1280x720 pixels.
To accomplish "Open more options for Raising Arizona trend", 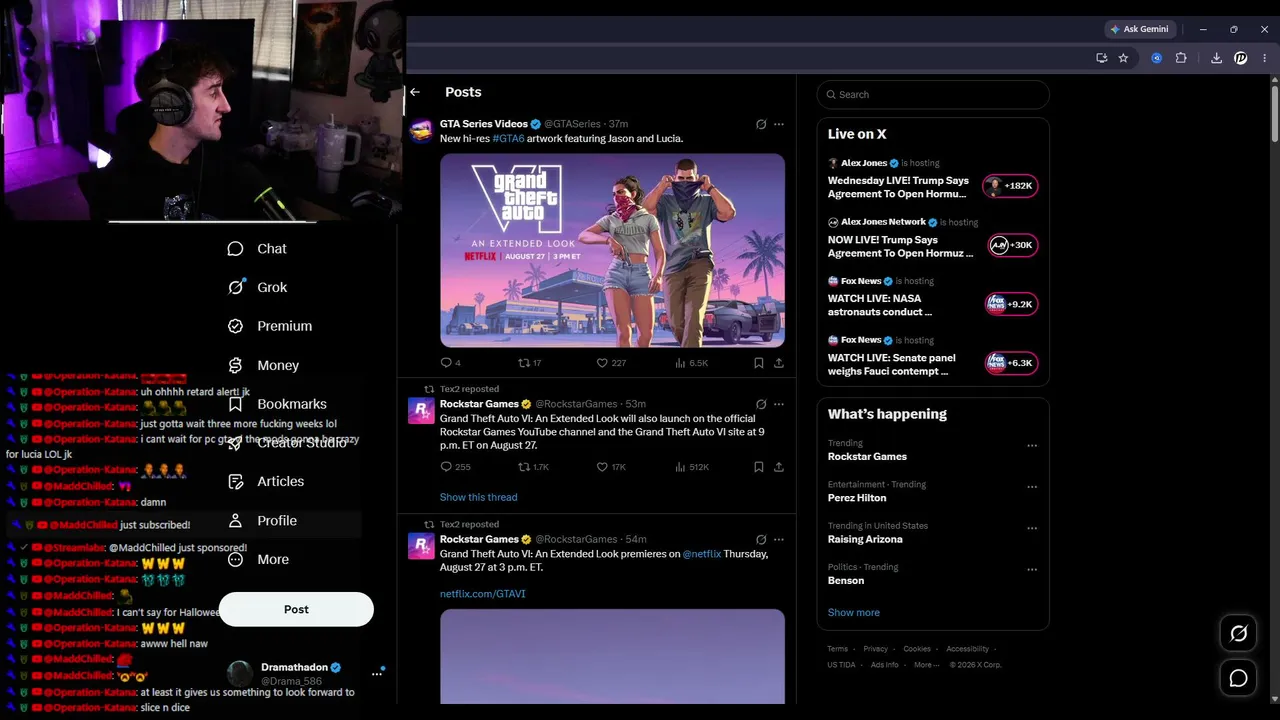I will pos(1032,528).
